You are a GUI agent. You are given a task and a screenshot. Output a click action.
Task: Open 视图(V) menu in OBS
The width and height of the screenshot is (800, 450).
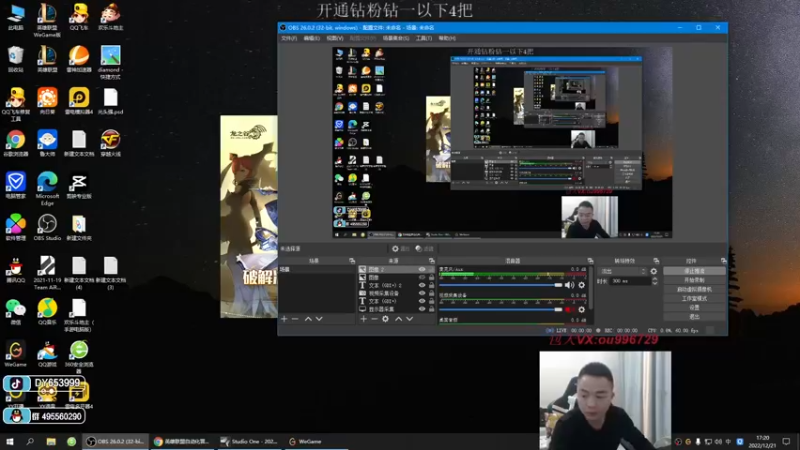[x=335, y=38]
